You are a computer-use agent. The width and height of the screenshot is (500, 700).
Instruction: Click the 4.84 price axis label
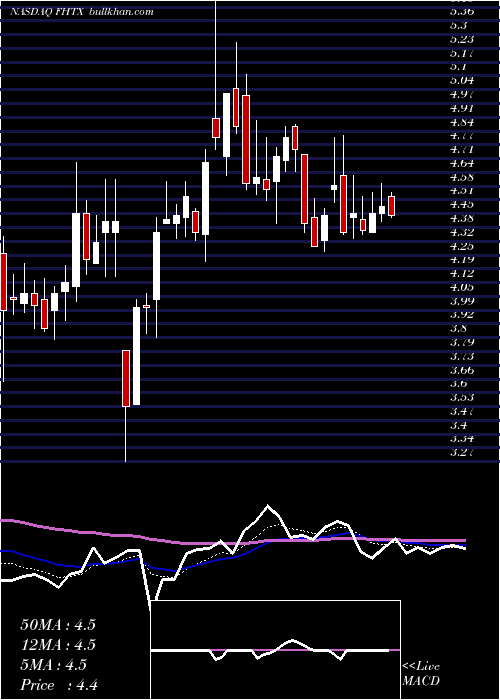pos(462,122)
